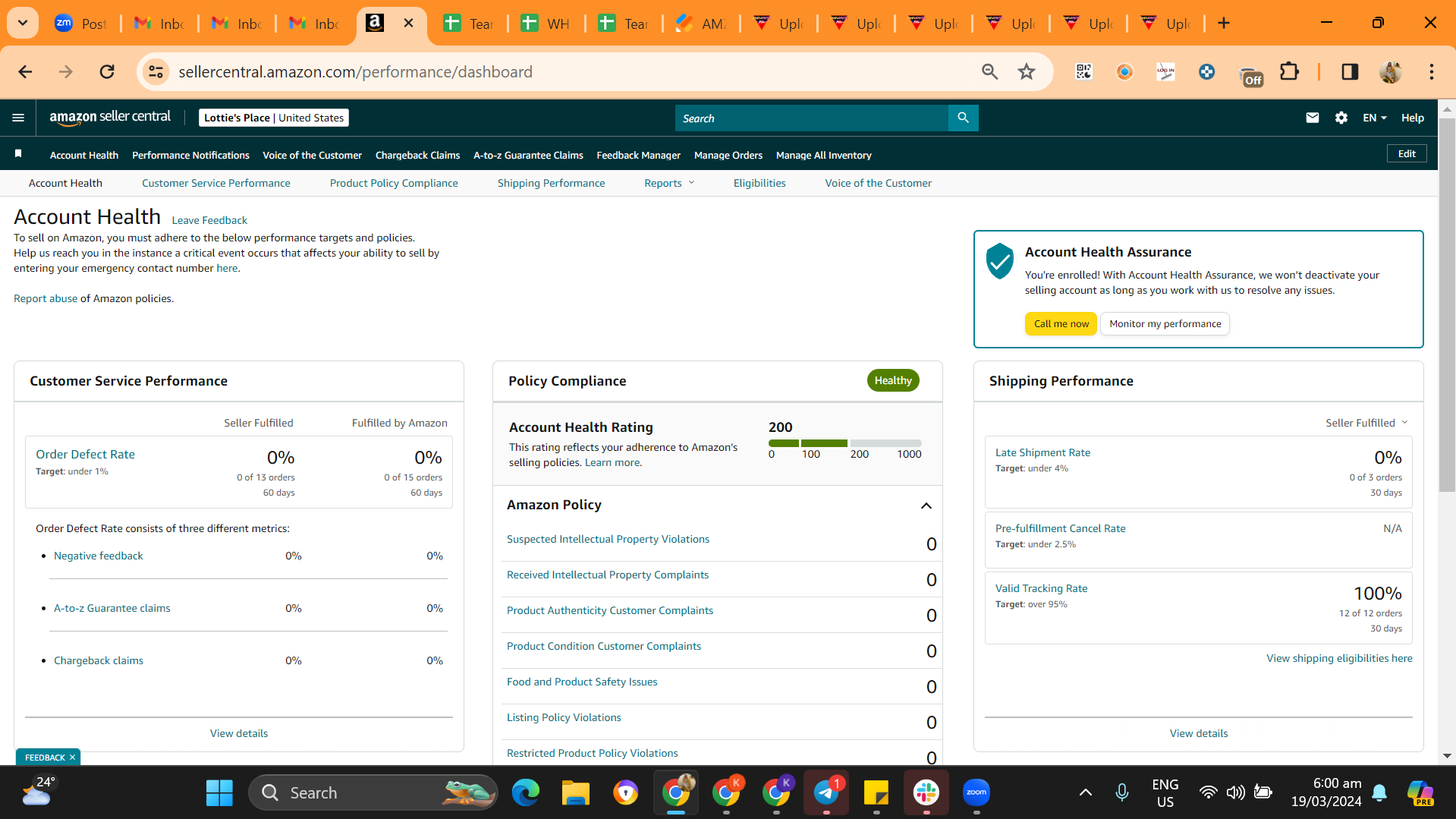Open the EN language dropdown
The image size is (1456, 819).
1374,118
